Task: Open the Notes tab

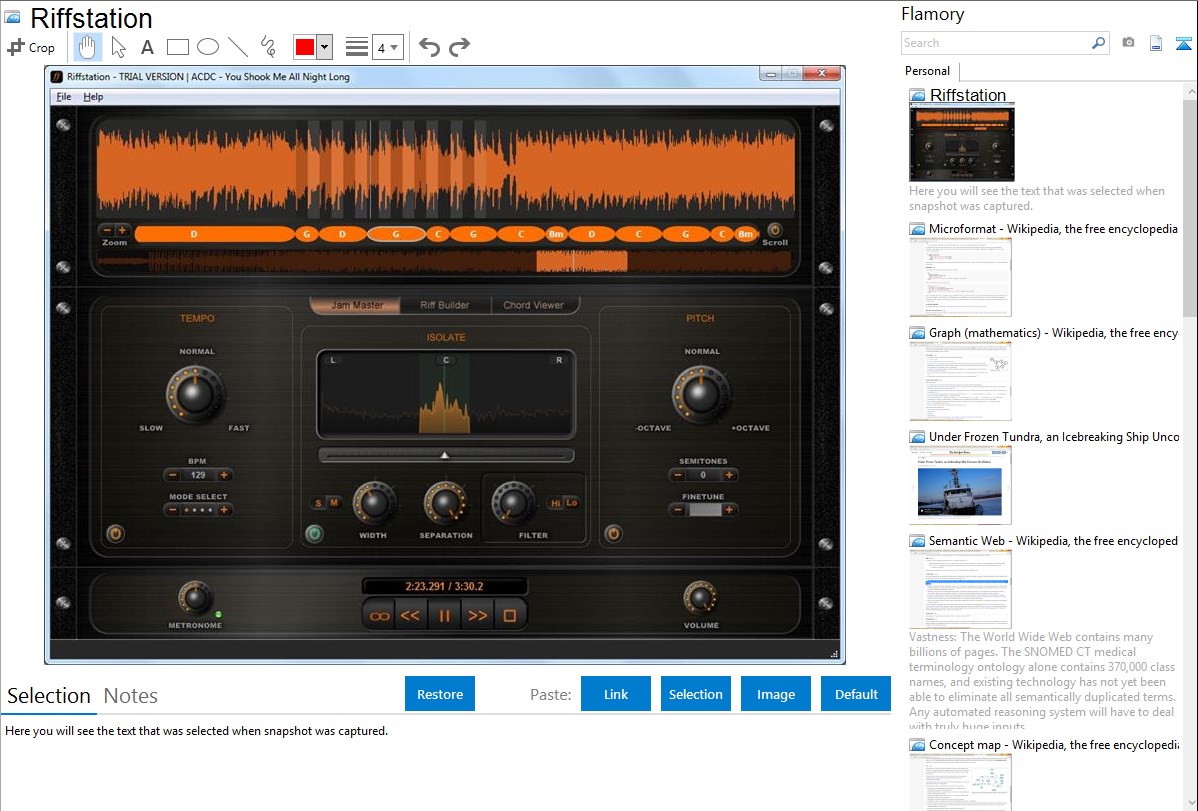Action: pyautogui.click(x=131, y=696)
